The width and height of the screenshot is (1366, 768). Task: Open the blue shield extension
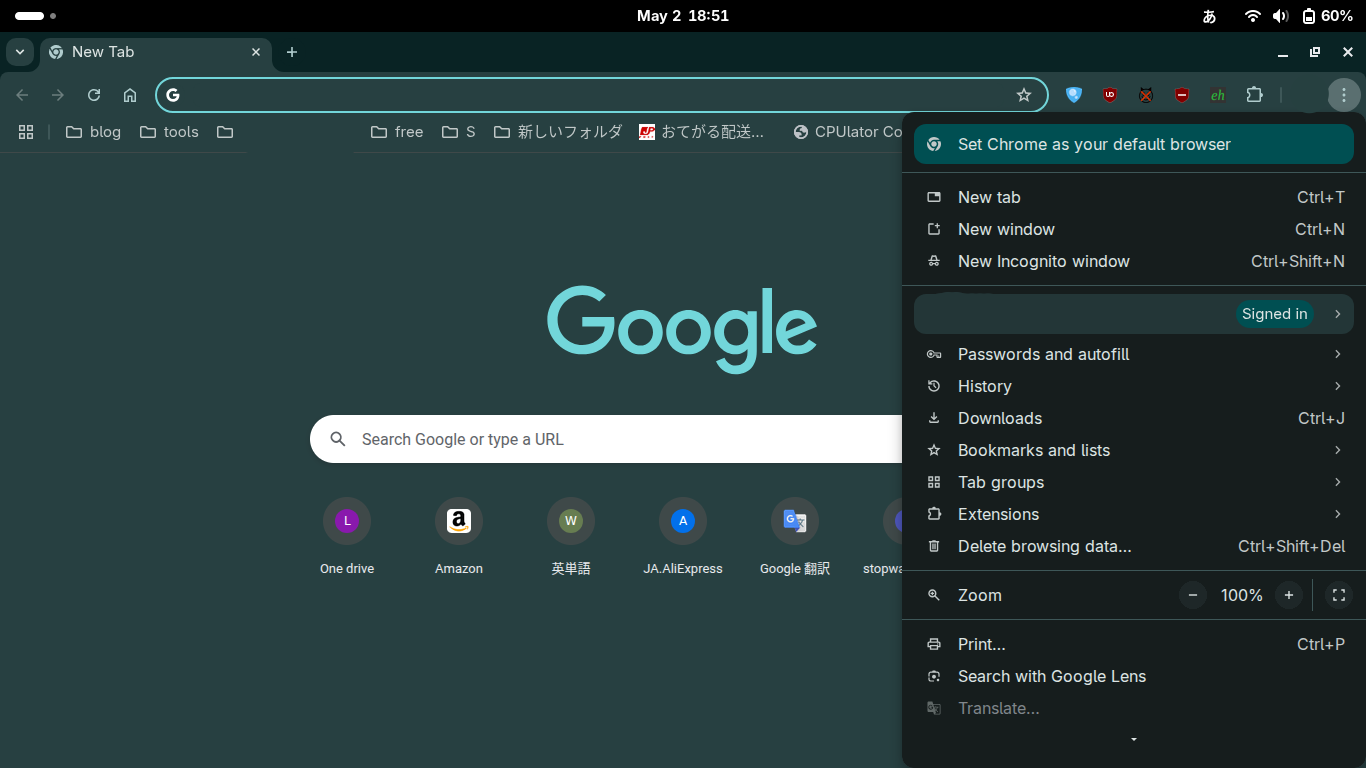(x=1074, y=95)
